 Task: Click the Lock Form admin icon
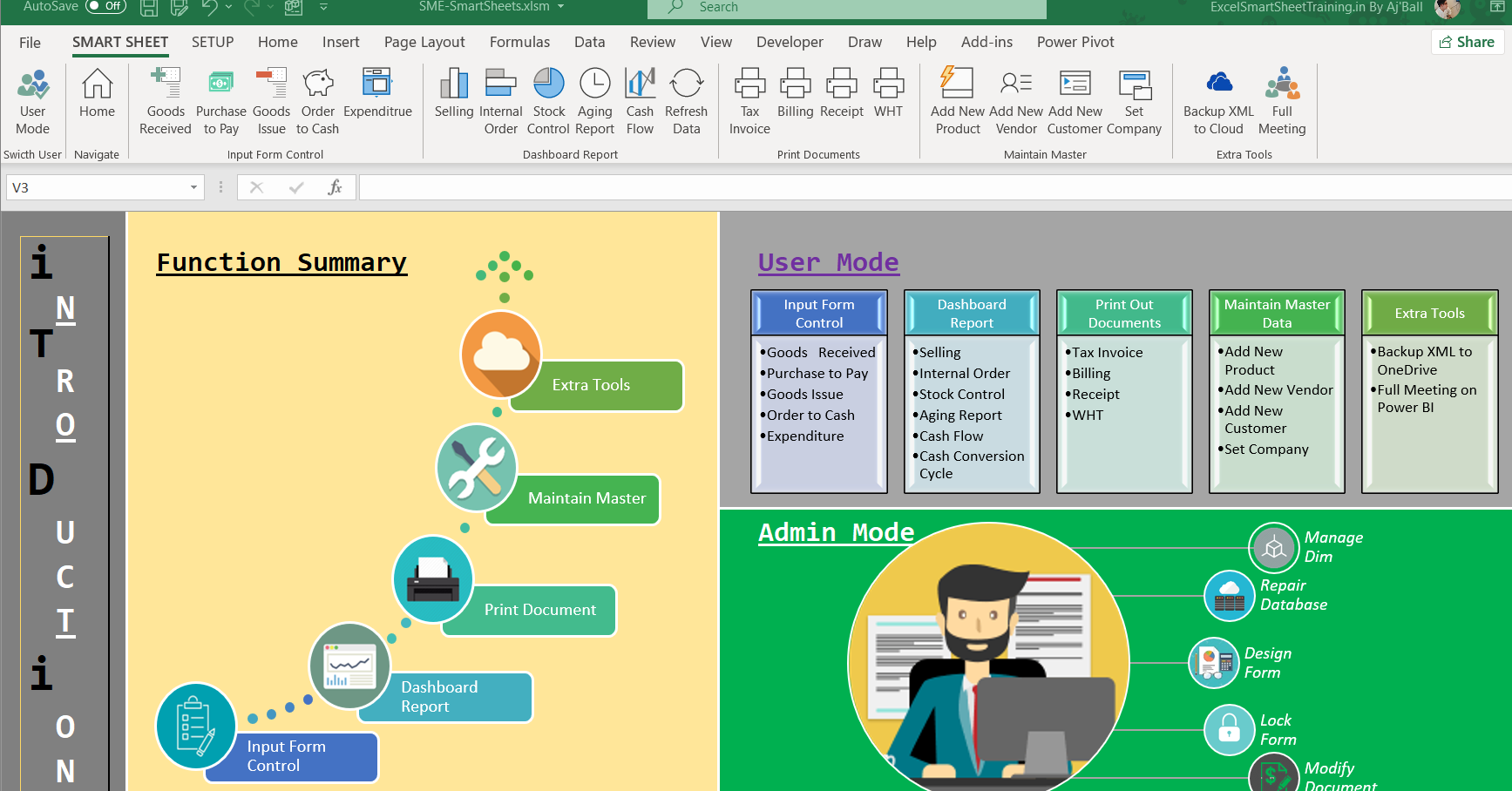coord(1229,730)
